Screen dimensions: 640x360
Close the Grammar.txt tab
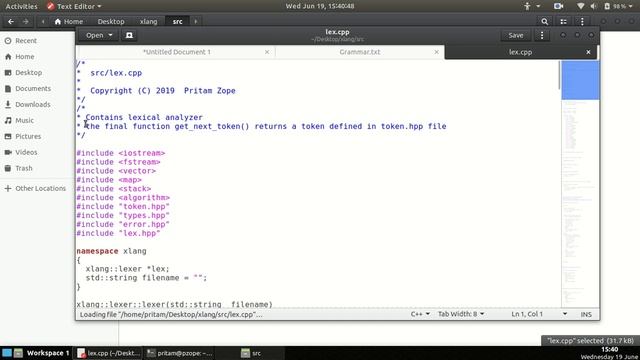click(436, 52)
